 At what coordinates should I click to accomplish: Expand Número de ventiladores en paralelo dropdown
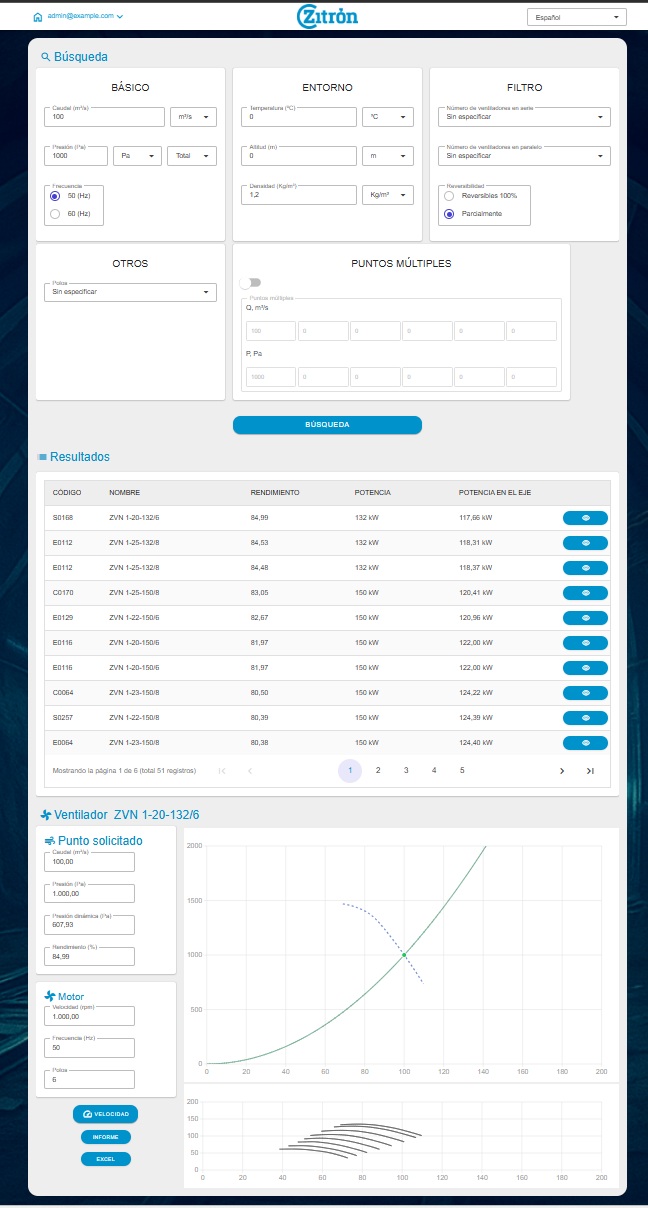click(524, 156)
